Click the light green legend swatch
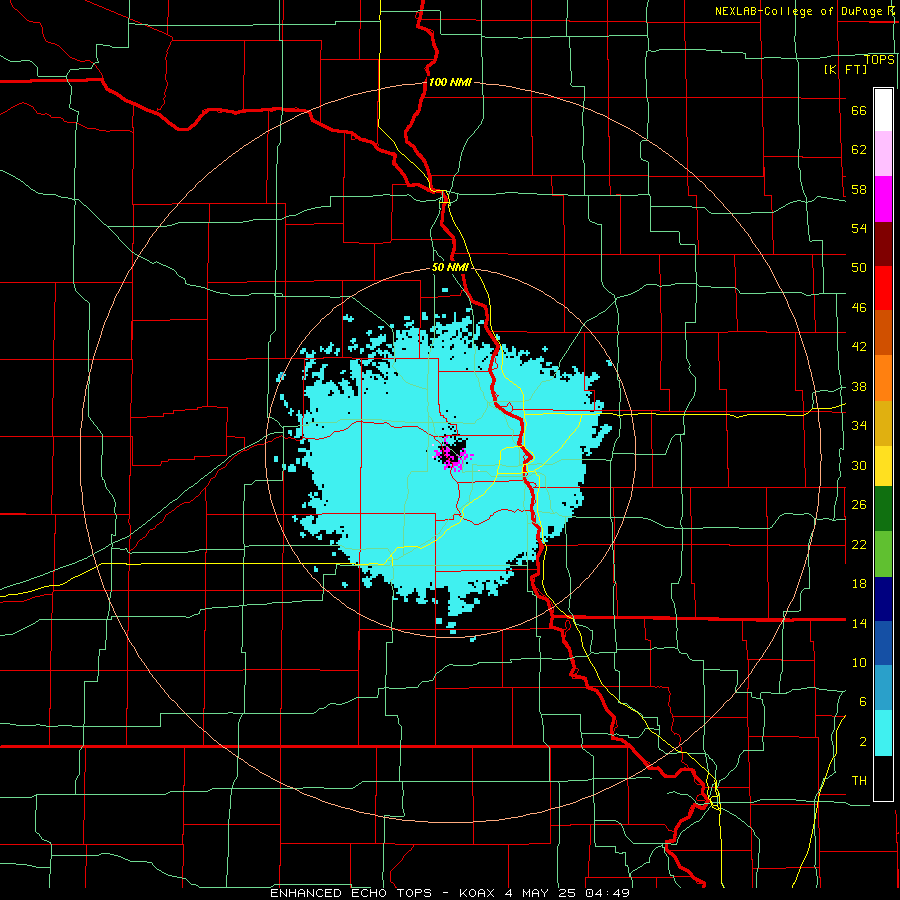 pyautogui.click(x=883, y=554)
